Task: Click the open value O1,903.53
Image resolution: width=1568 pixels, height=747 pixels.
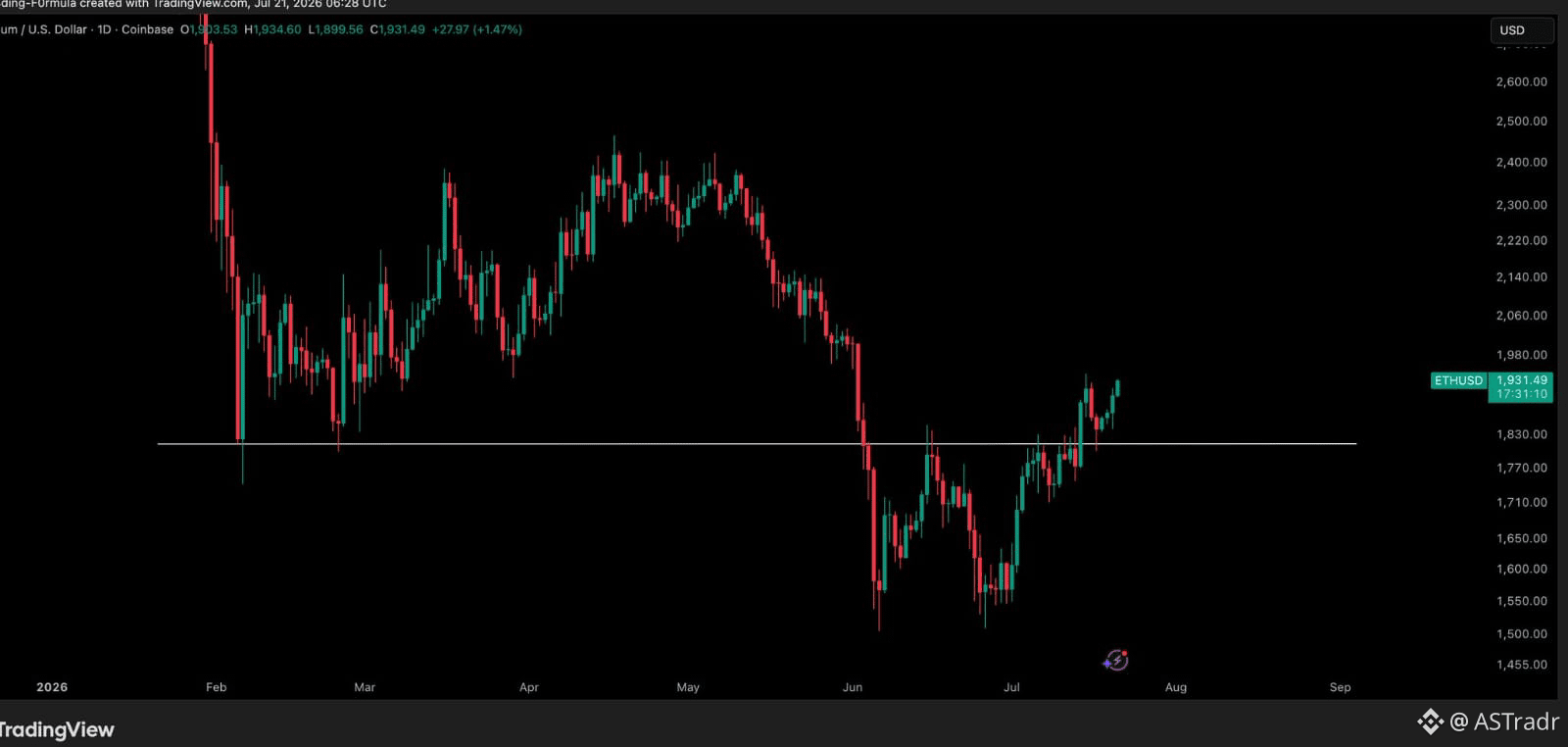Action: coord(209,29)
